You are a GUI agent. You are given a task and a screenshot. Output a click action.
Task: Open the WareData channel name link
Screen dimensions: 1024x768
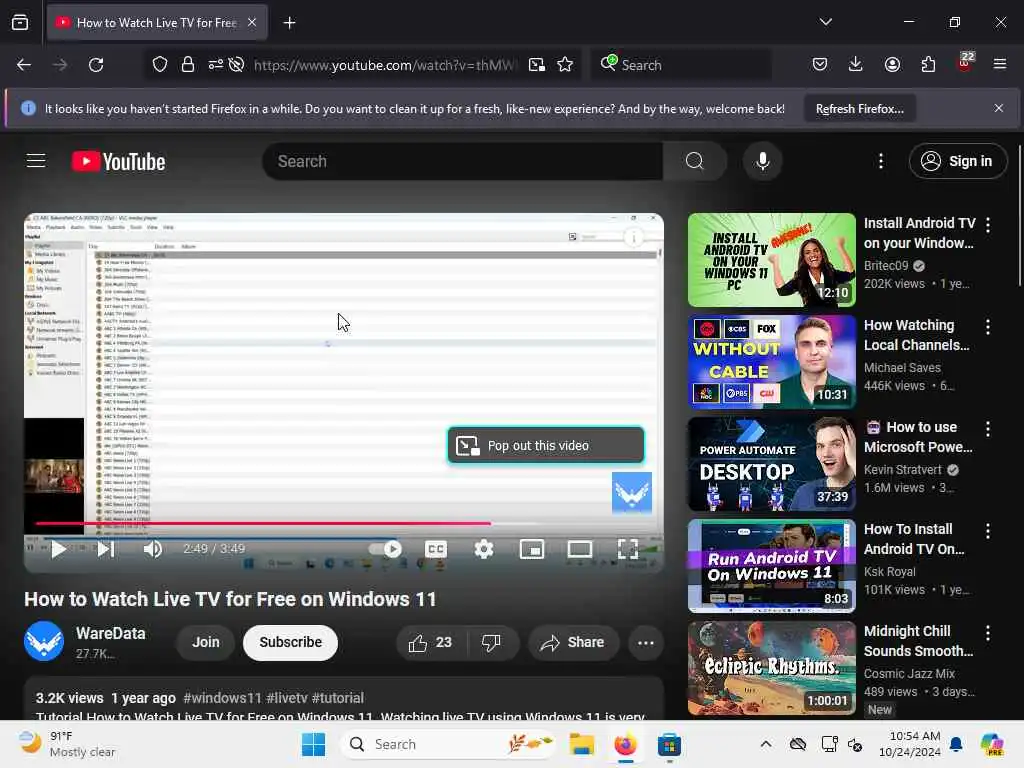pyautogui.click(x=110, y=633)
